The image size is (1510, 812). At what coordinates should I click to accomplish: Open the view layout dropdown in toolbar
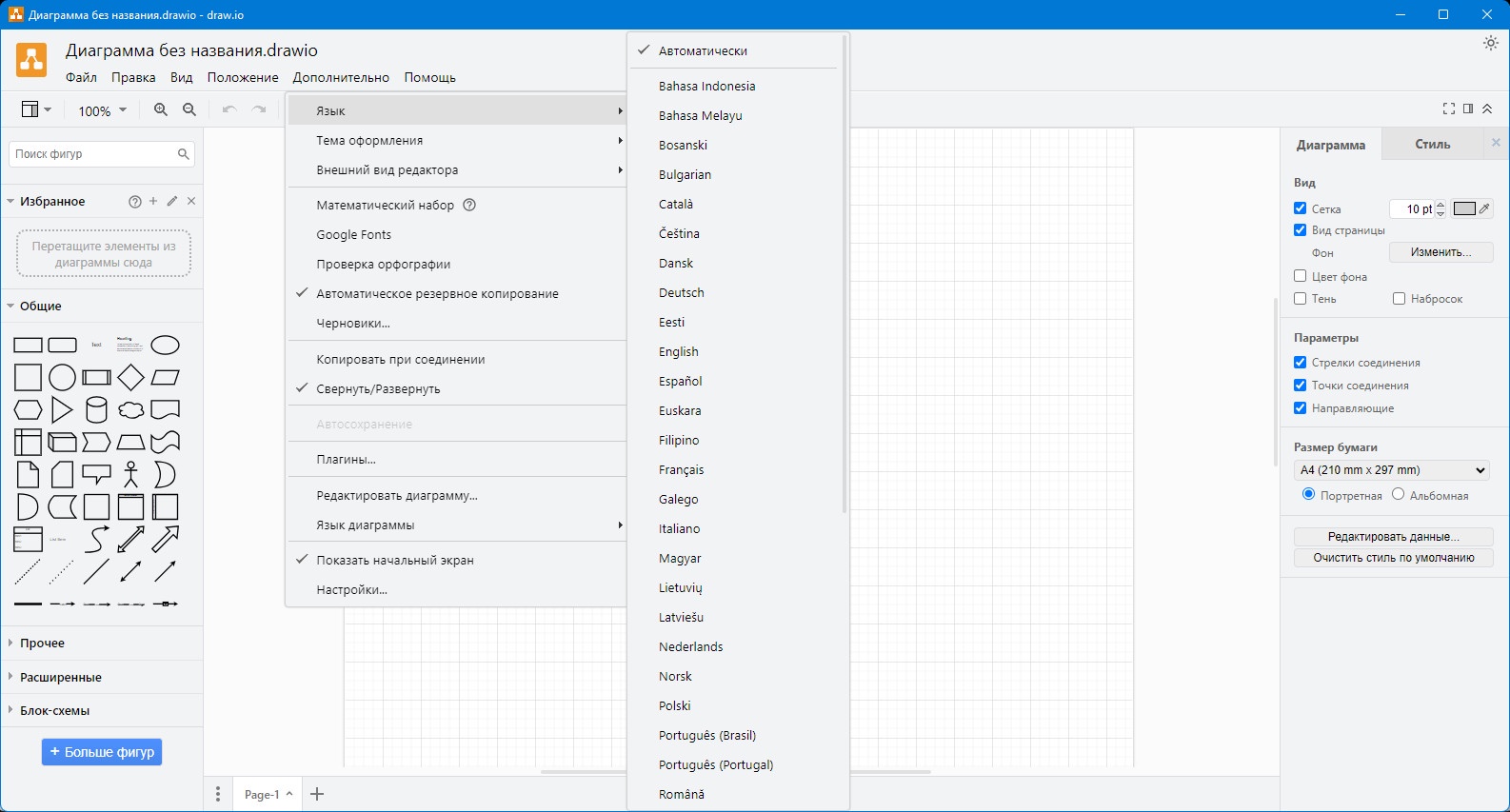(36, 109)
